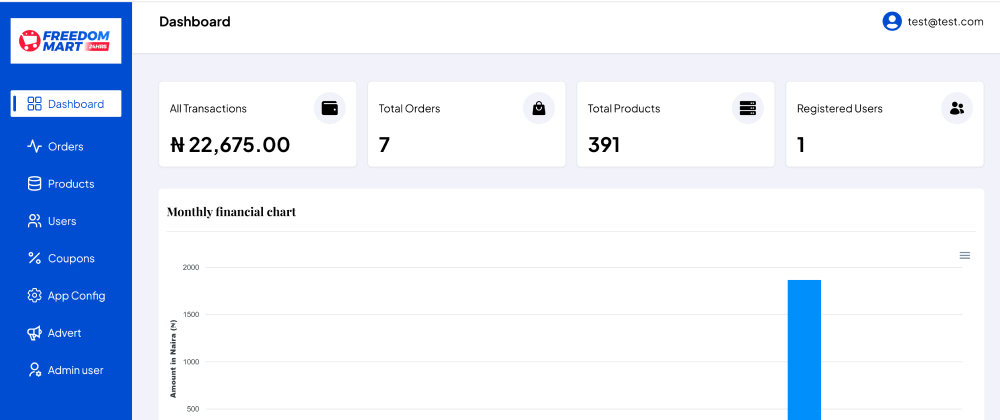The image size is (1000, 420).
Task: Click the Advert megaphone icon in sidebar
Action: point(34,333)
